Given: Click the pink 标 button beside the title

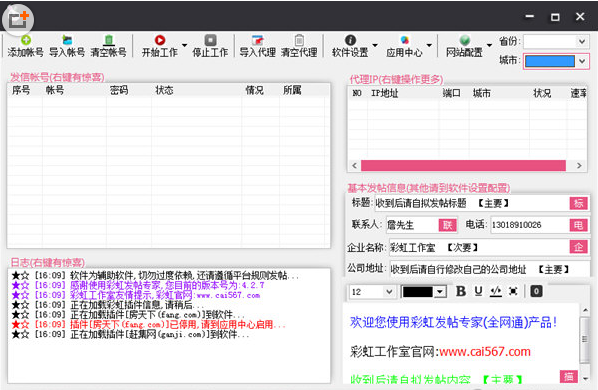Looking at the screenshot, I should pos(579,203).
